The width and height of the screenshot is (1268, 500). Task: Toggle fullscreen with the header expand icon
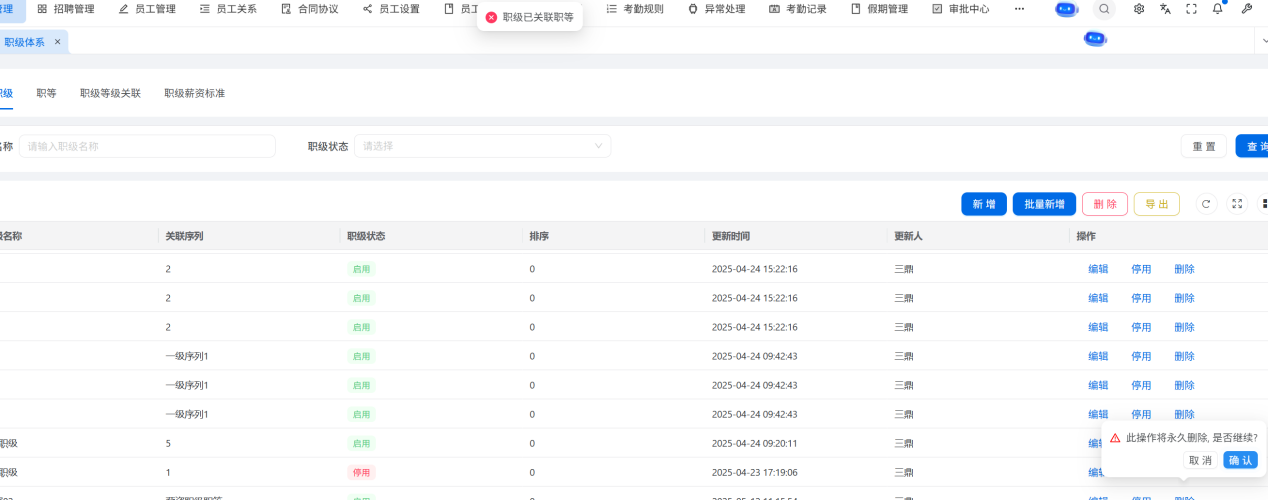[x=1191, y=9]
